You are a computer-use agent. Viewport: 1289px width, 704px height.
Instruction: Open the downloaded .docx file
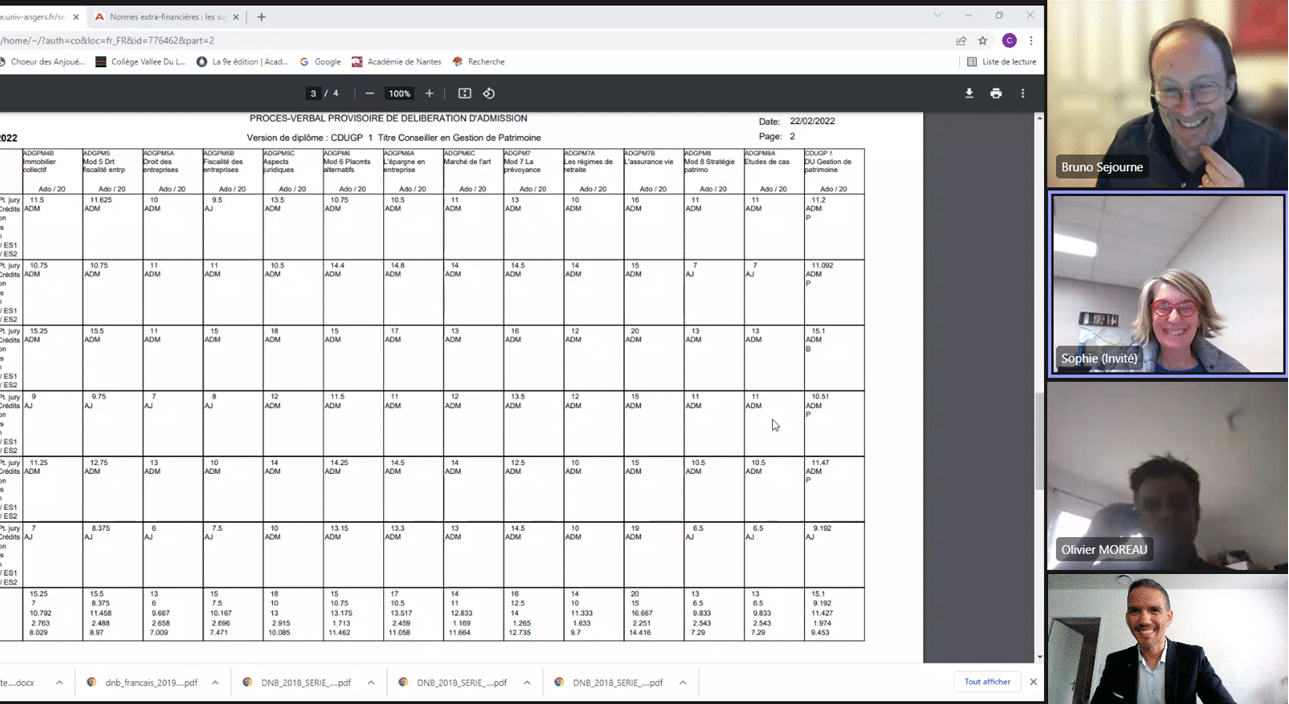point(20,682)
